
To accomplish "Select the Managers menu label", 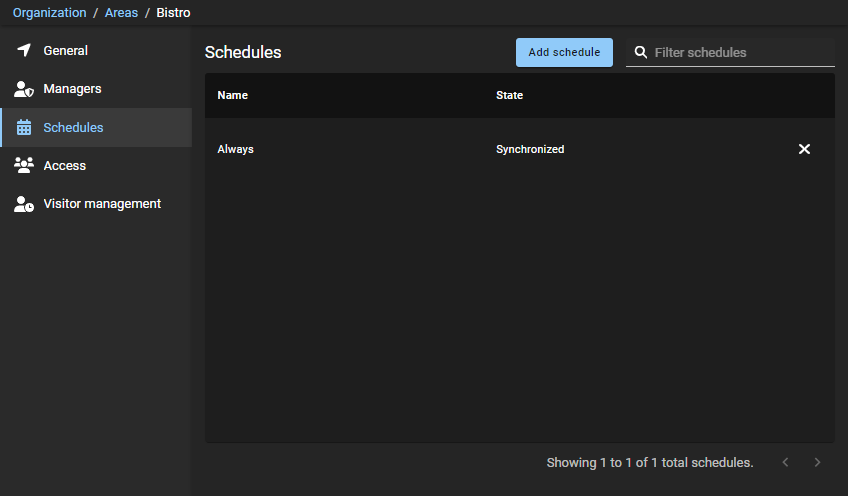I will [72, 89].
